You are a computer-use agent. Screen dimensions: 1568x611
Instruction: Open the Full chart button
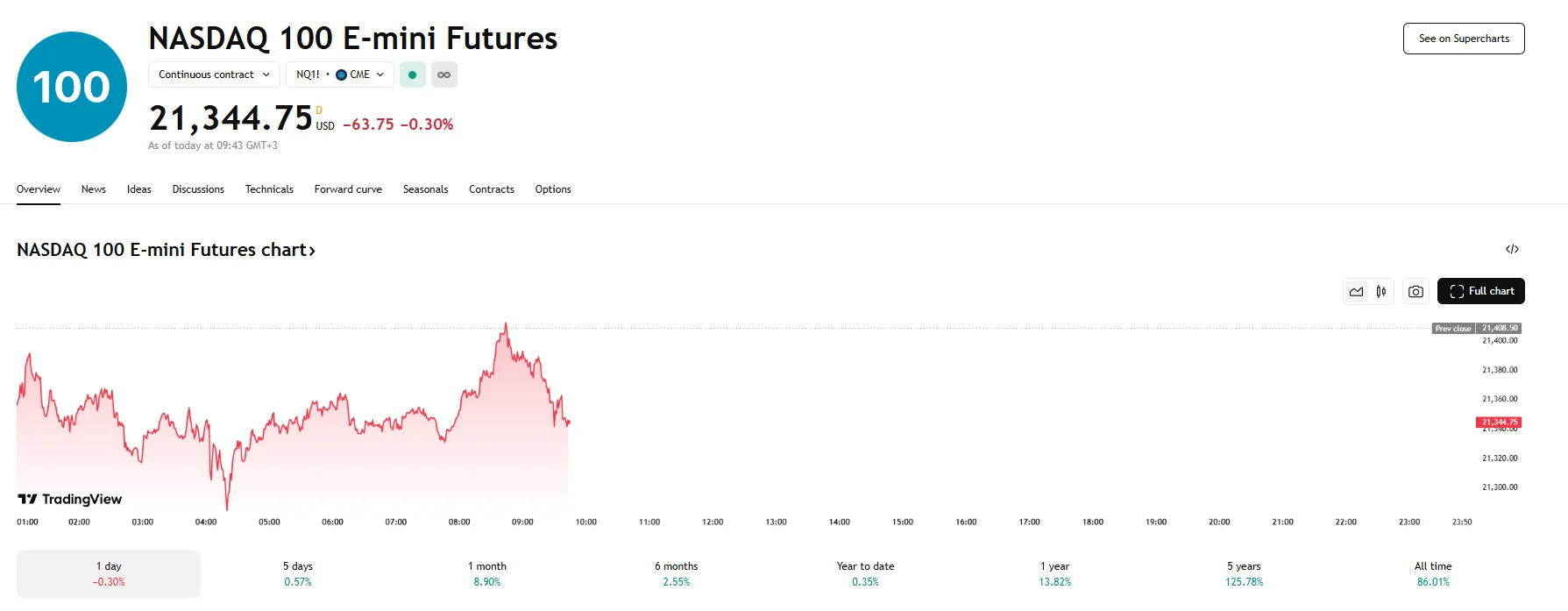tap(1481, 291)
